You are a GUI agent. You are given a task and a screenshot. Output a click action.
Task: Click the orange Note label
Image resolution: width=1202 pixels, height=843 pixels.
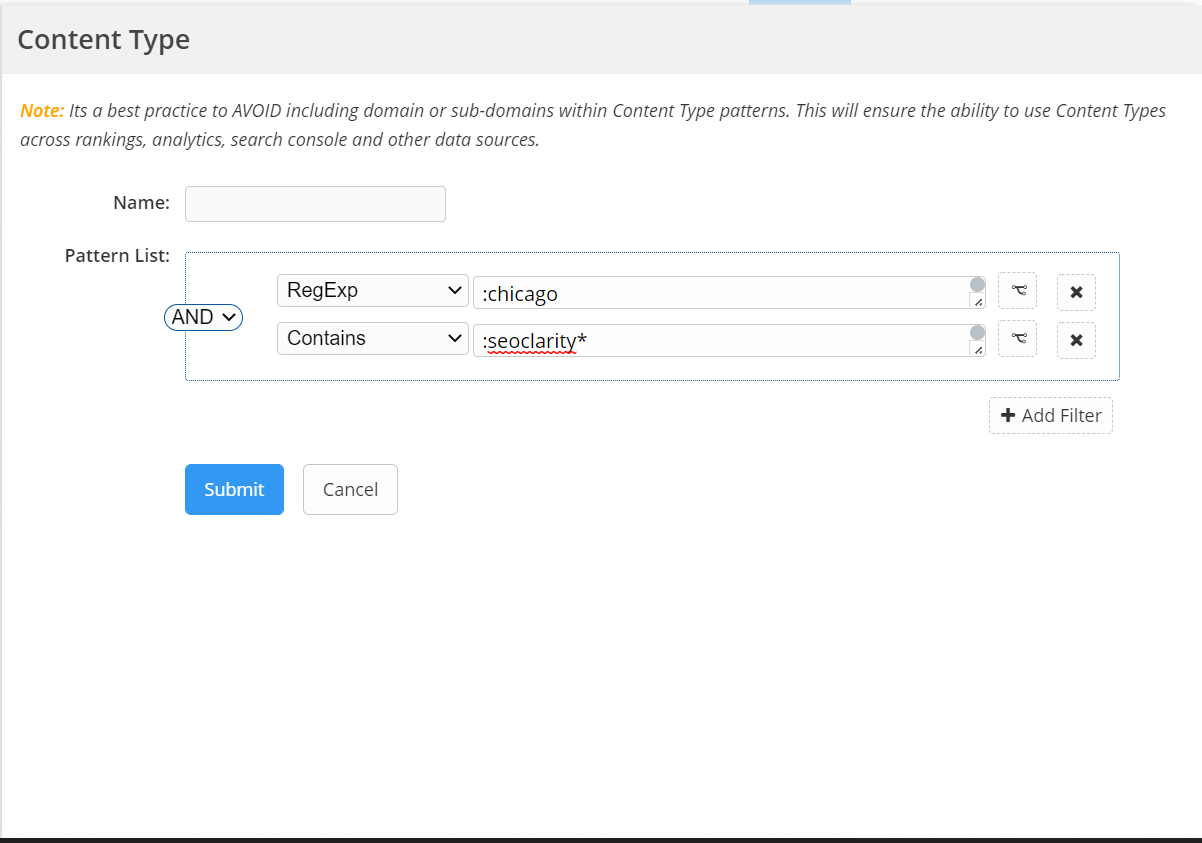click(x=42, y=110)
